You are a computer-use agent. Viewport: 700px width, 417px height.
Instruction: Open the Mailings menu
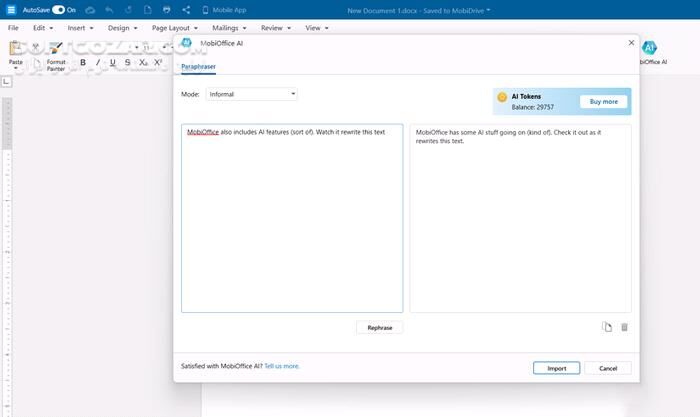228,28
